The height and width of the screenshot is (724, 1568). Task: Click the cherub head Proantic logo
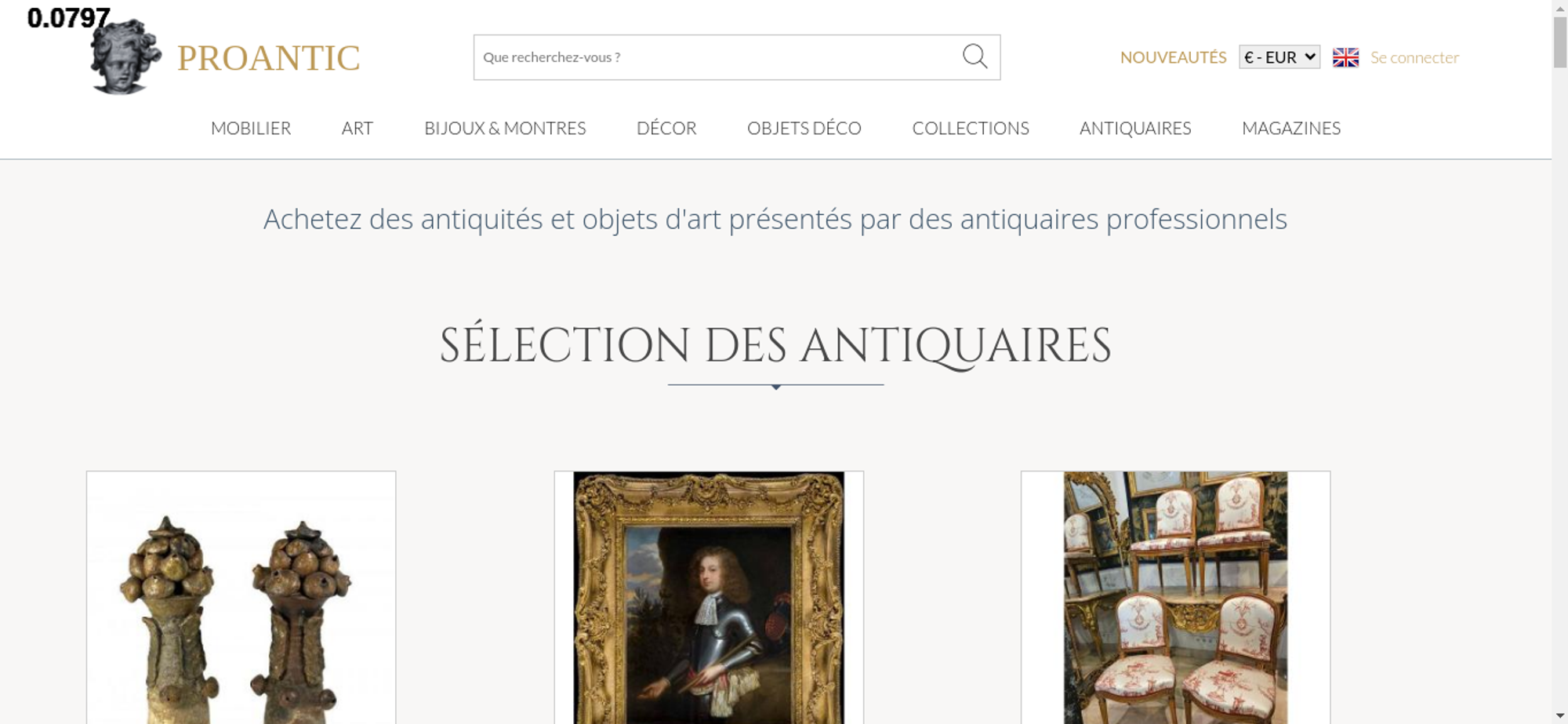tap(125, 57)
